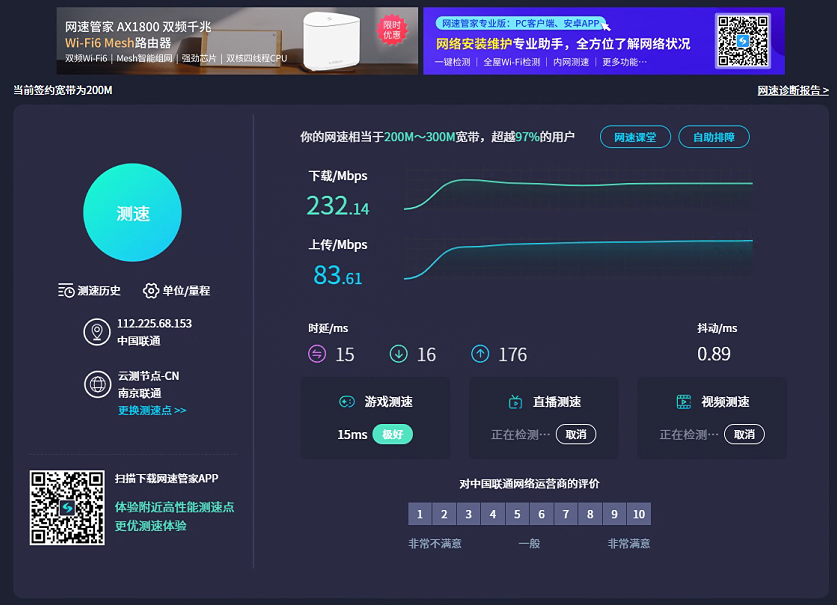837x605 pixels.
Task: Click the location pin icon beside the IP address
Action: [97, 332]
